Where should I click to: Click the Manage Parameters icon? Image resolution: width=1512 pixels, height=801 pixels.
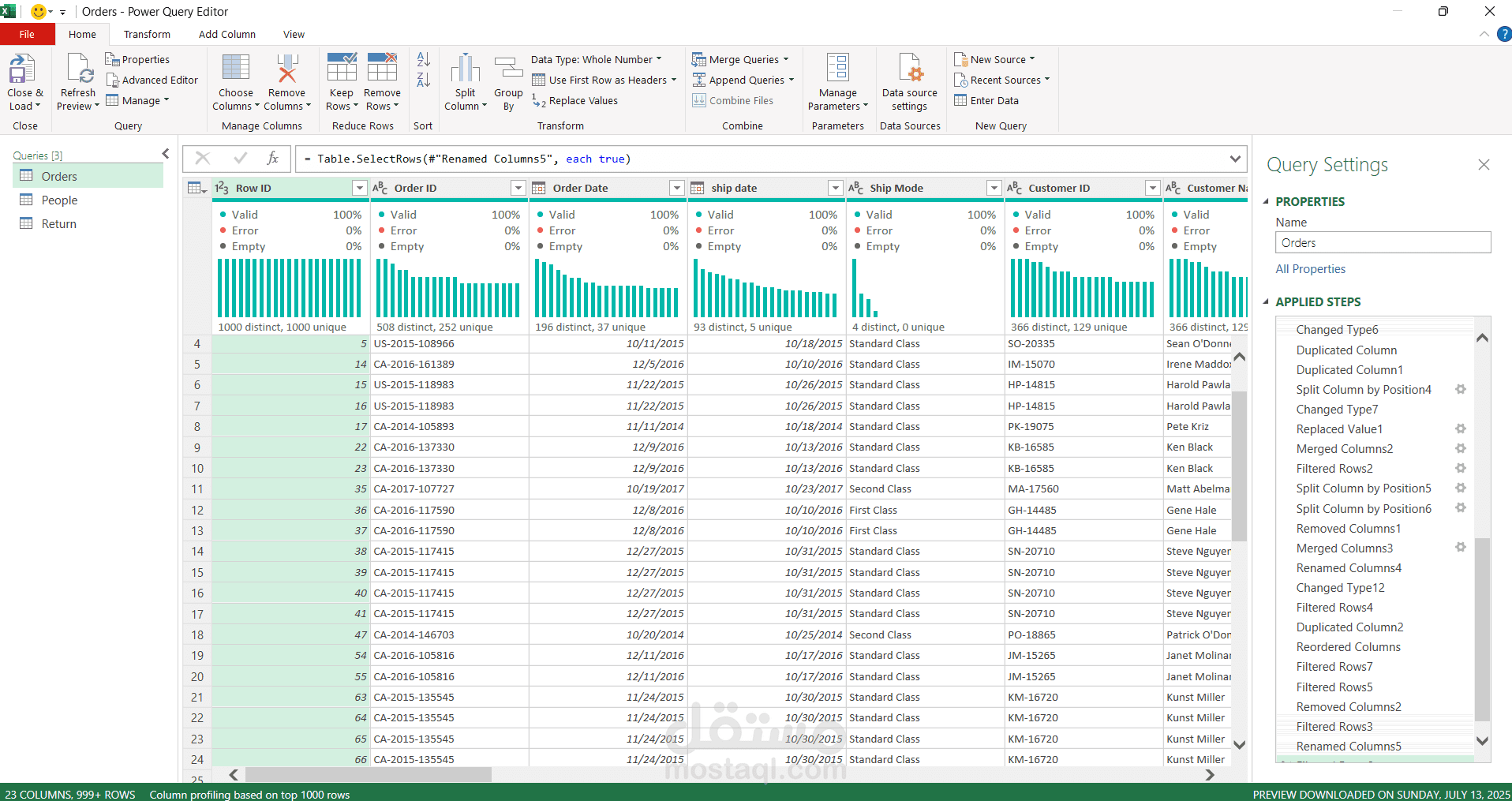[838, 69]
